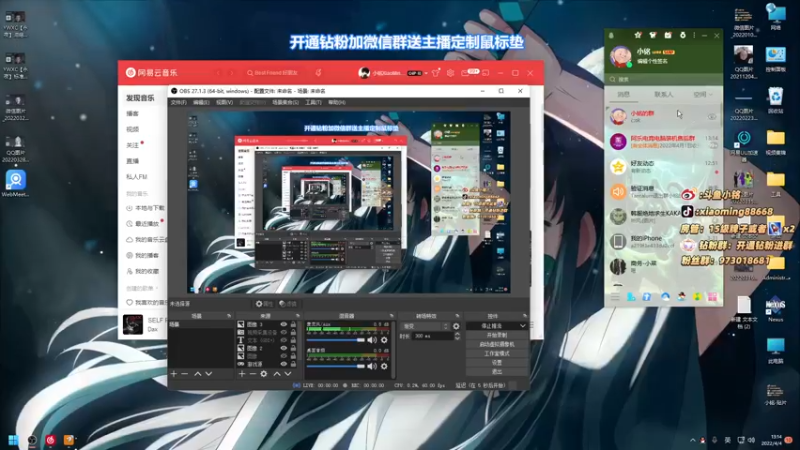Pop out the 来源 dock panel
The image size is (800, 450).
pos(297,316)
